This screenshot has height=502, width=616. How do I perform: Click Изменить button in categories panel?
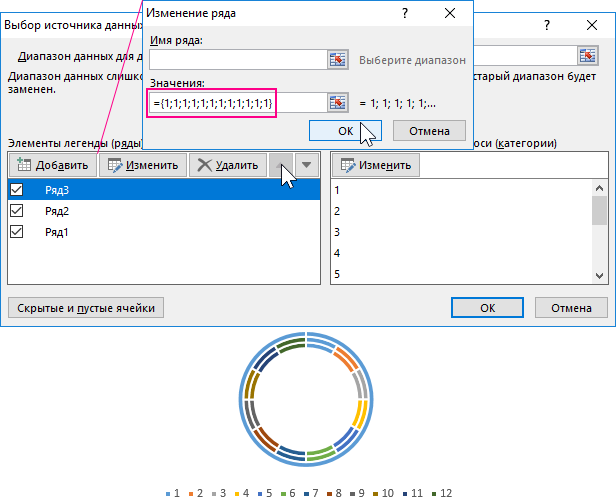pyautogui.click(x=375, y=165)
